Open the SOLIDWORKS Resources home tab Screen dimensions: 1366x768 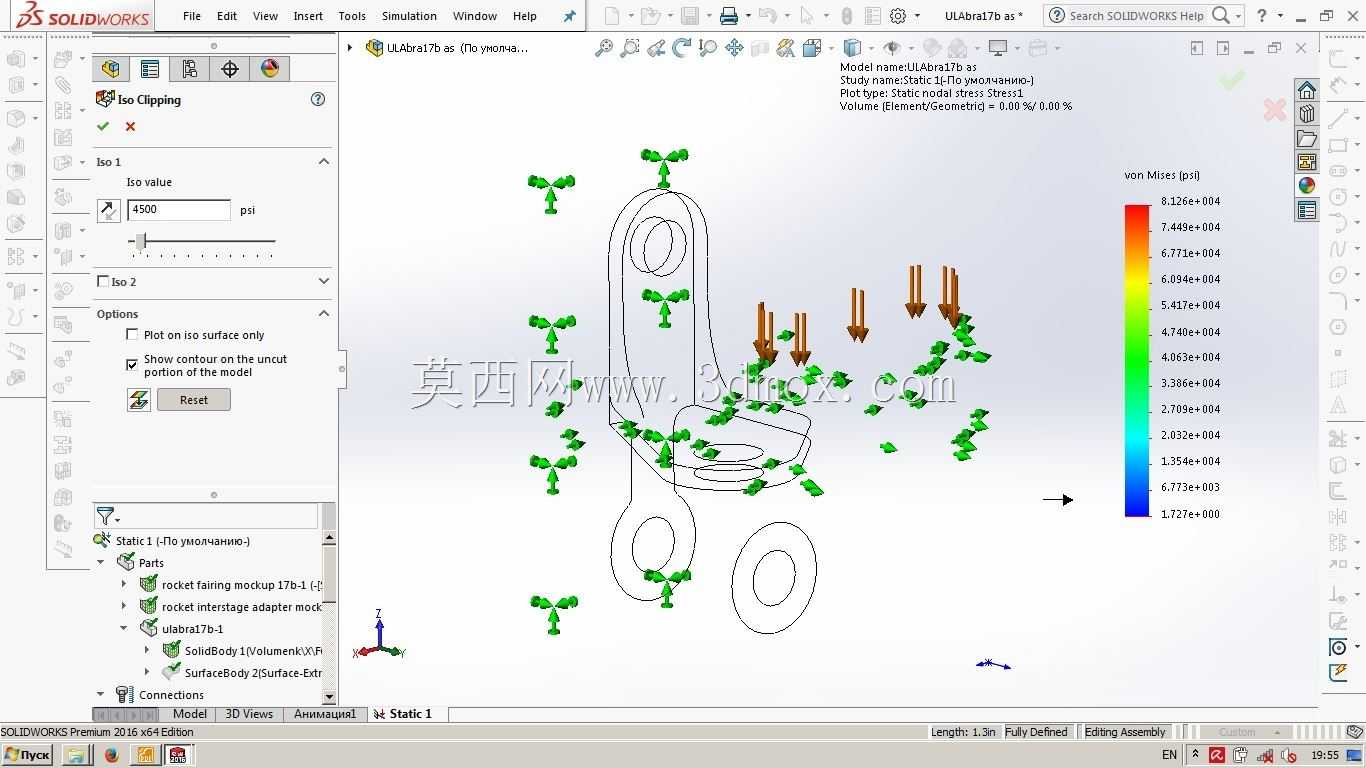(x=1307, y=89)
